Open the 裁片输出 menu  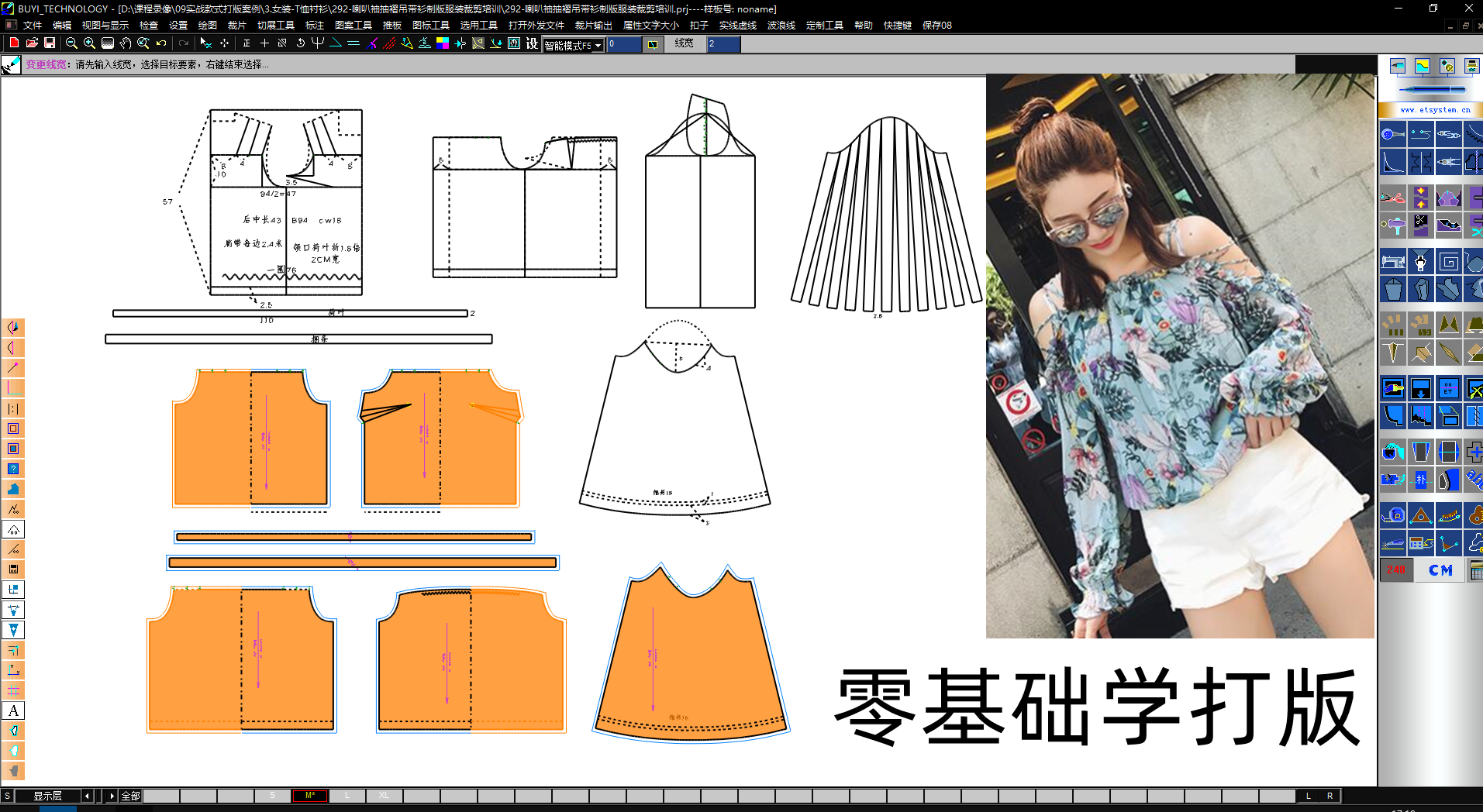(x=593, y=25)
